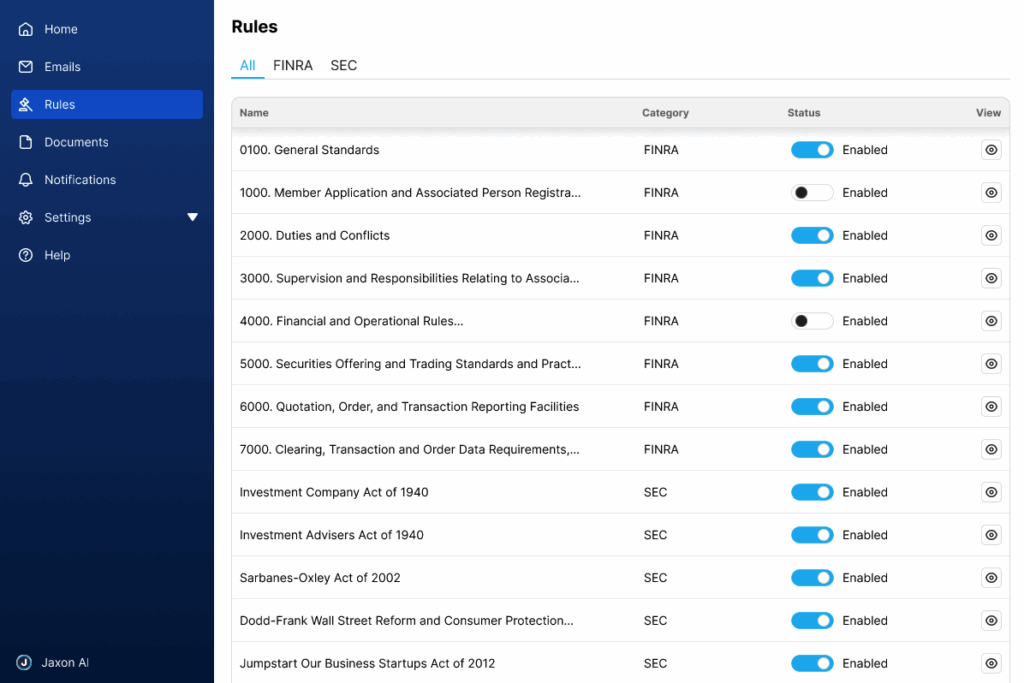
Task: Toggle the 3000. Supervision rule switch
Action: pyautogui.click(x=812, y=278)
